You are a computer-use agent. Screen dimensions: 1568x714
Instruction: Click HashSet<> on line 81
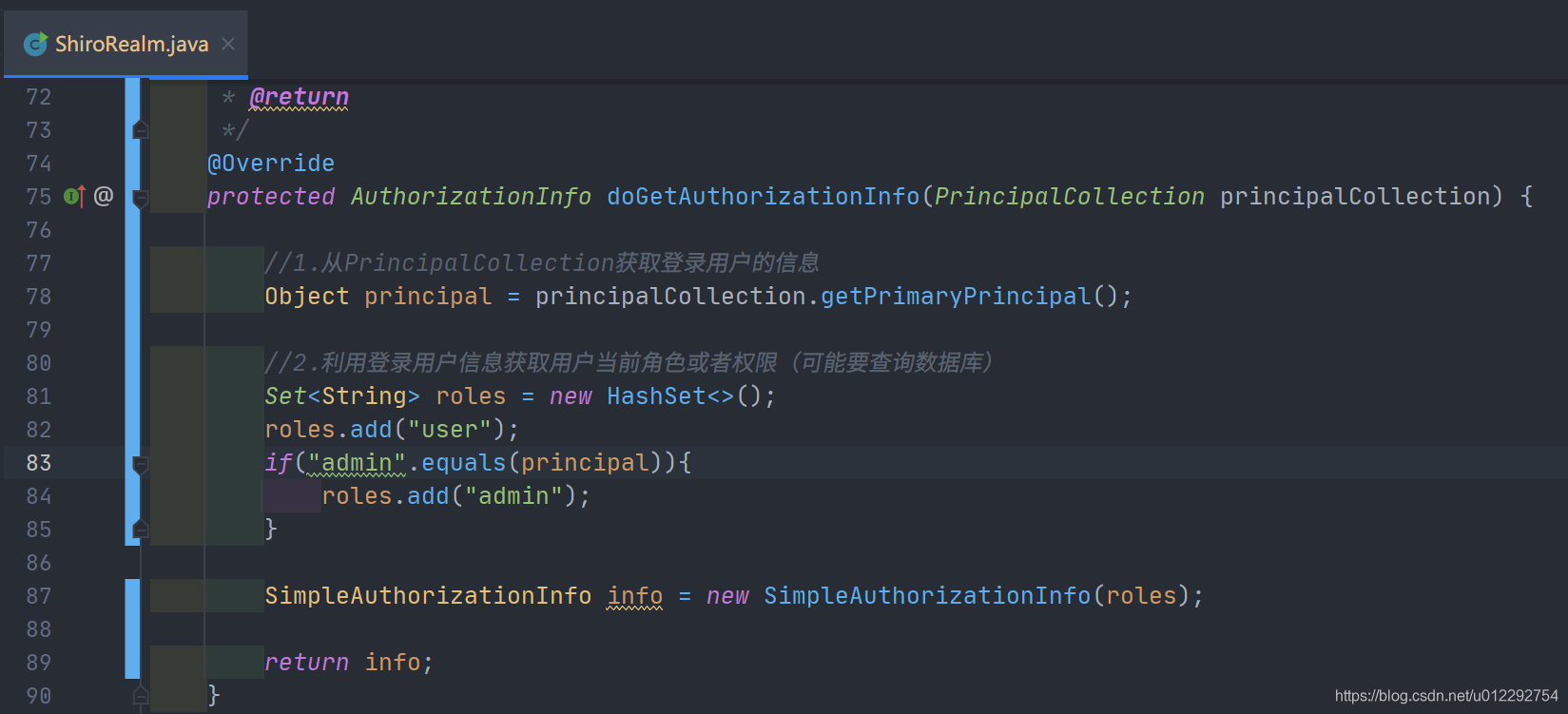670,396
